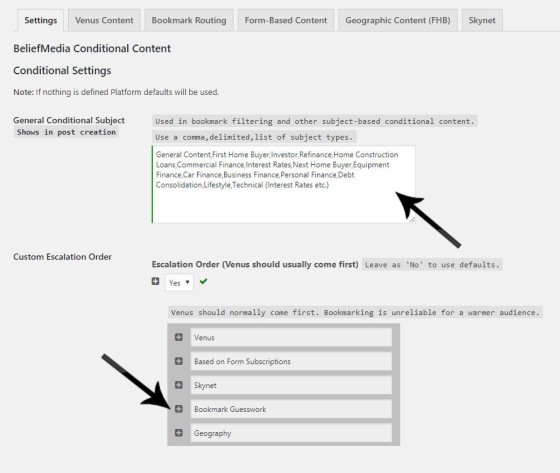Click the 'Venus should normally come first' hint
Screen dimensions: 560x473
355,313
